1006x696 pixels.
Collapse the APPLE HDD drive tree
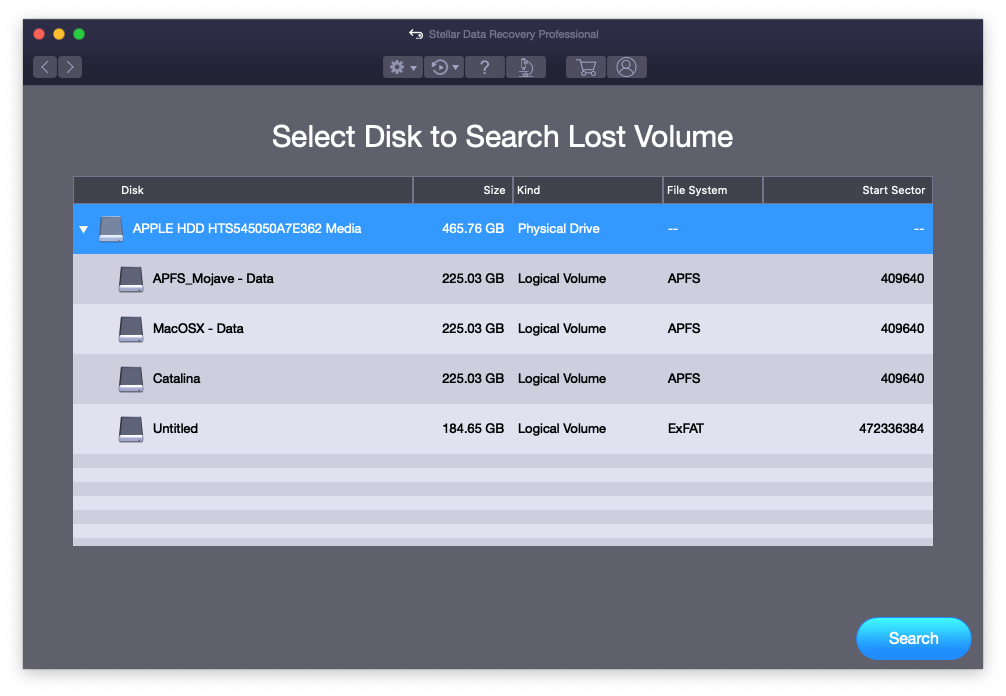pyautogui.click(x=83, y=229)
